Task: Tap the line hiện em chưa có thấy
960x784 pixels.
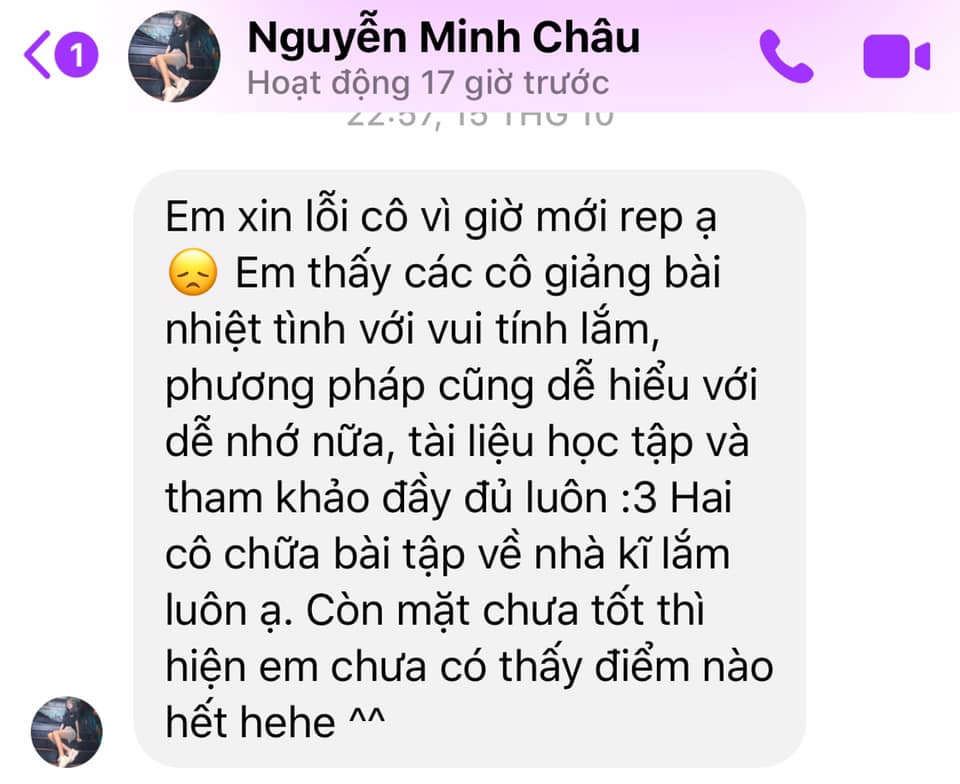Action: [469, 666]
